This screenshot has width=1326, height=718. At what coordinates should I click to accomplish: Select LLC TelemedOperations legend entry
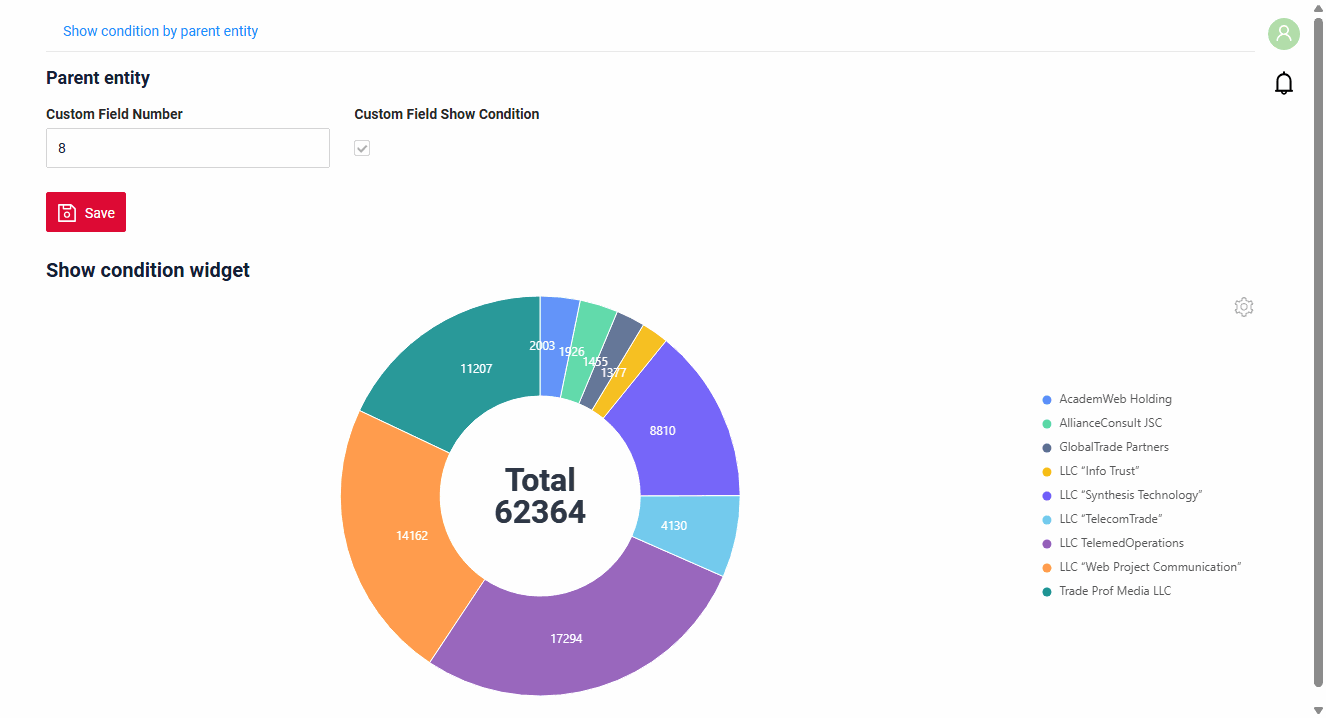click(x=1113, y=543)
